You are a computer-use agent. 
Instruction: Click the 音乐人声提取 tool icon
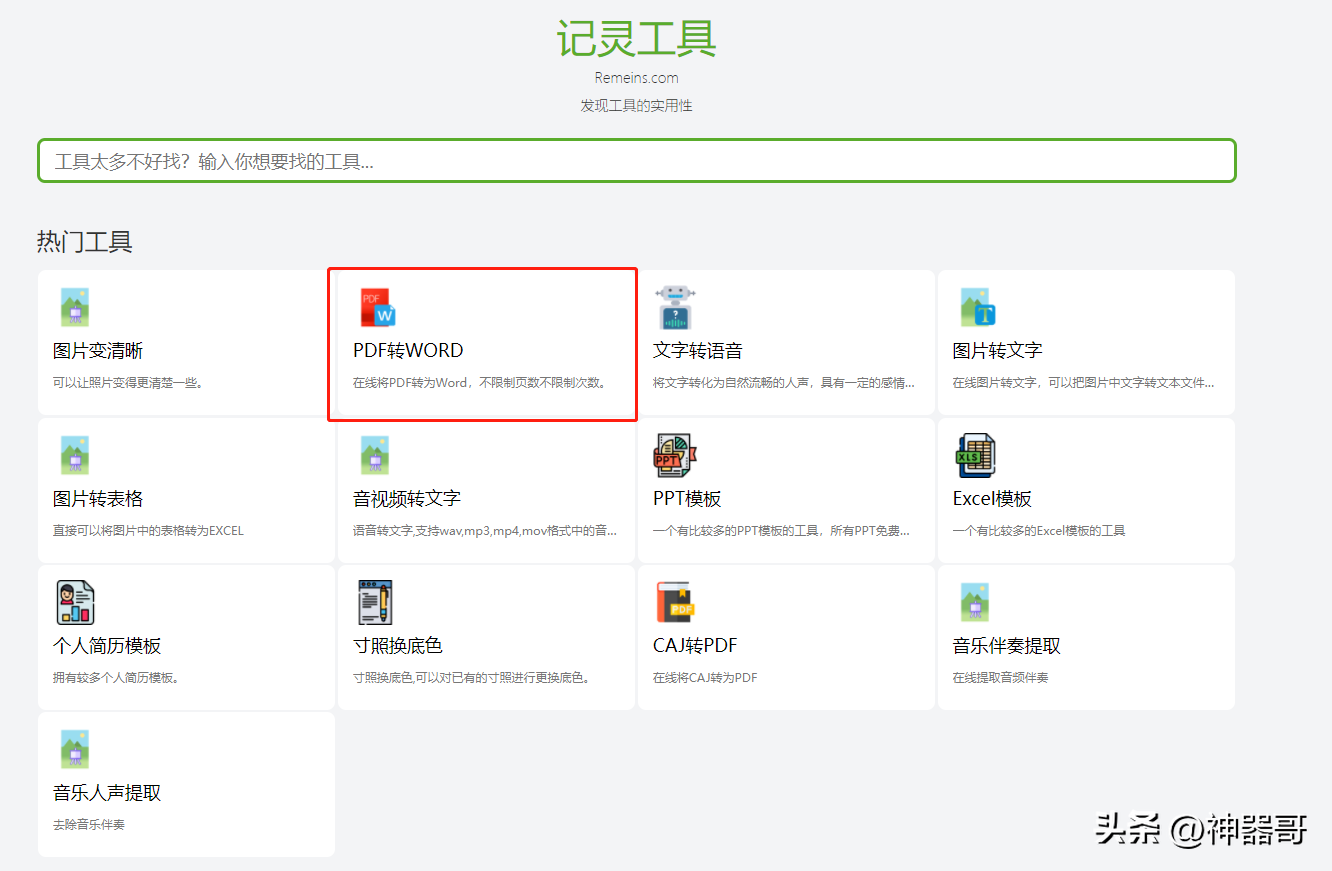coord(74,748)
